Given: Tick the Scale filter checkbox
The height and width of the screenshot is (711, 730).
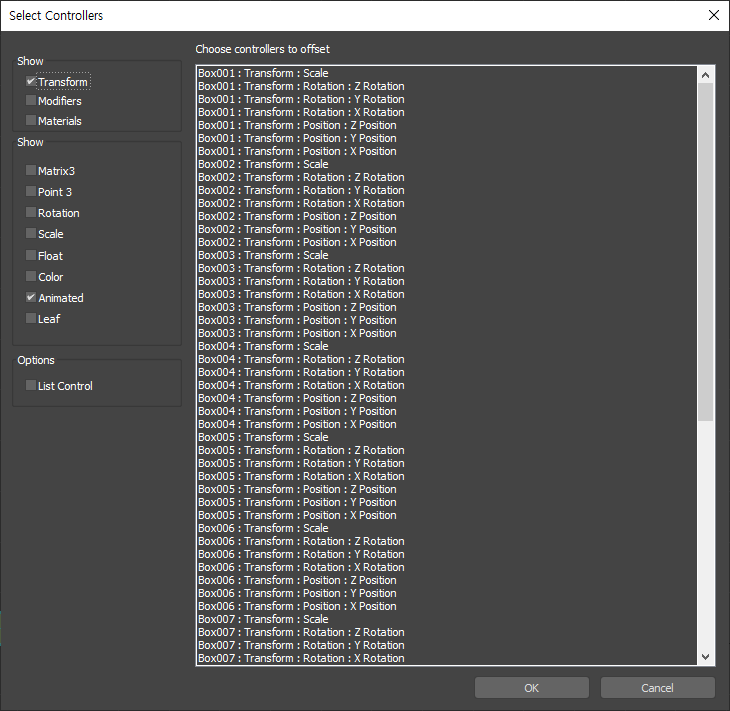Looking at the screenshot, I should point(31,233).
